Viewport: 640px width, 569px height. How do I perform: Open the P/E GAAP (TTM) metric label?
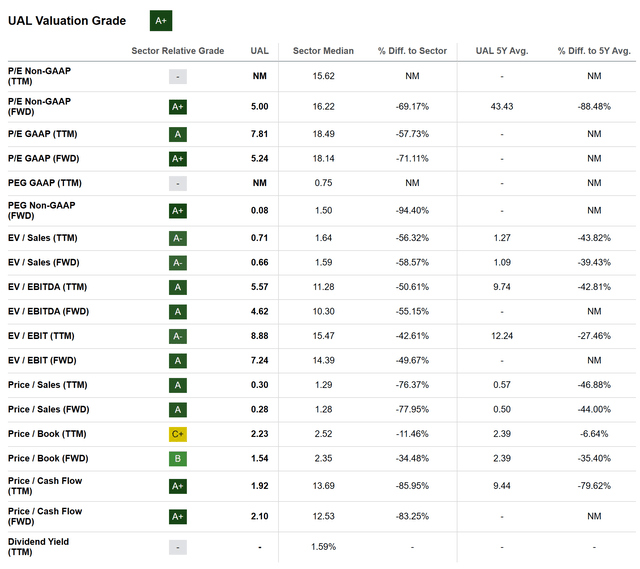pyautogui.click(x=42, y=134)
